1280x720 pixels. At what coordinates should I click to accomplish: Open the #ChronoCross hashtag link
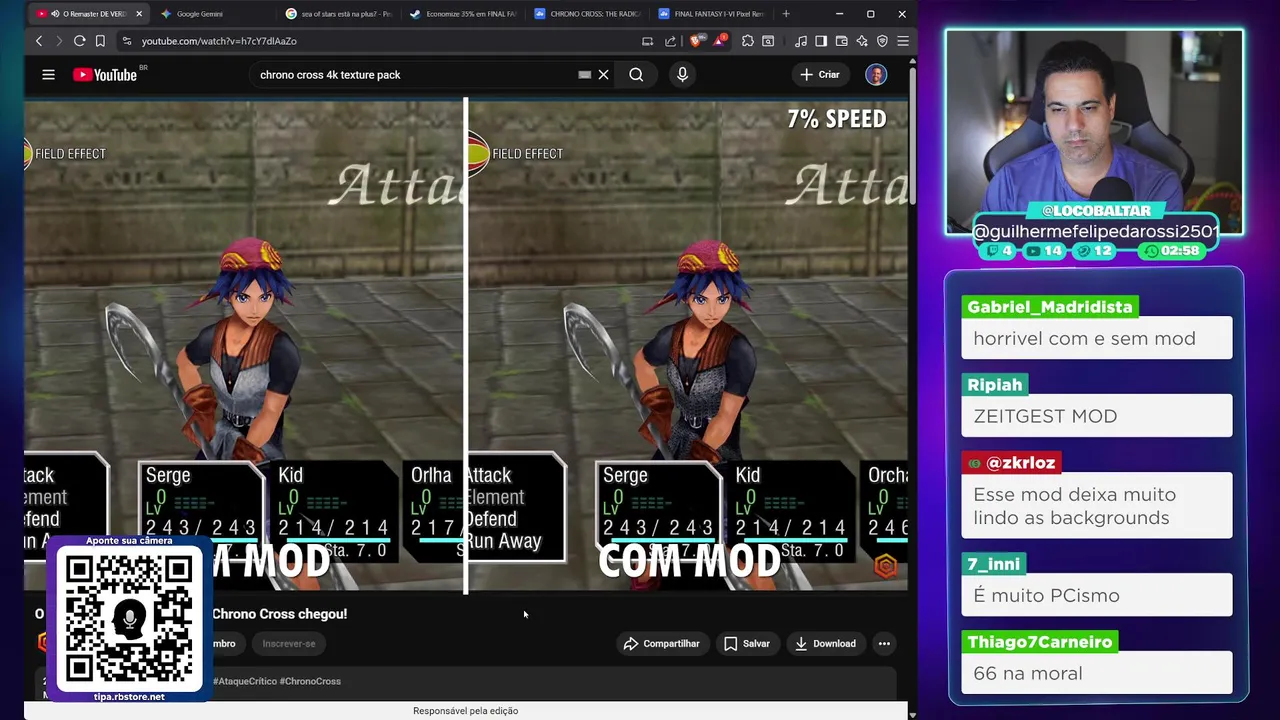point(311,681)
